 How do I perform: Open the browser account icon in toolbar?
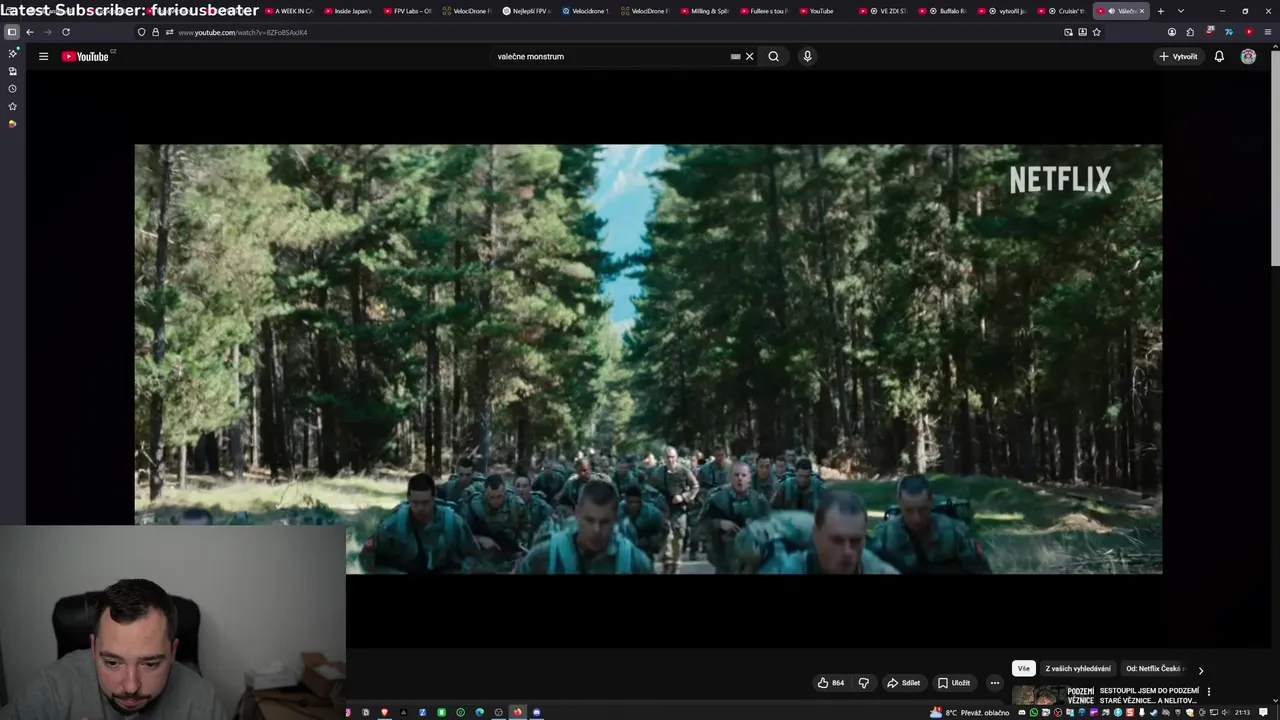click(x=1172, y=32)
